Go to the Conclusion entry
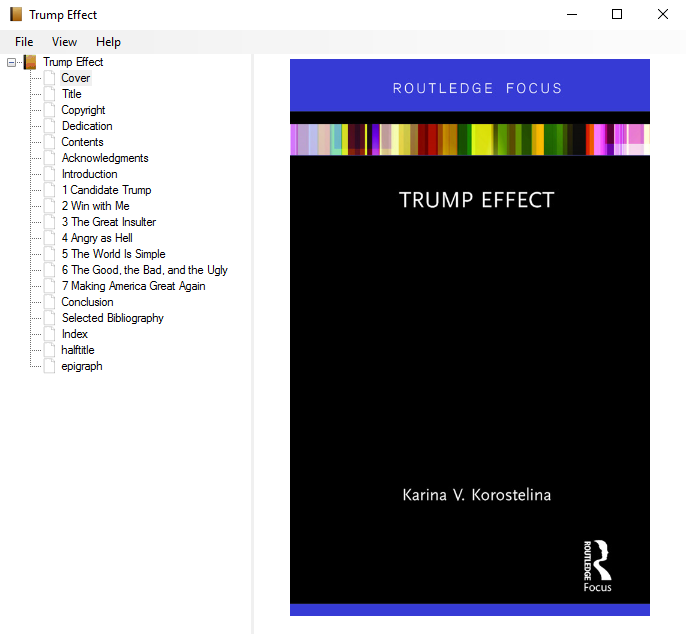686x634 pixels. click(87, 302)
